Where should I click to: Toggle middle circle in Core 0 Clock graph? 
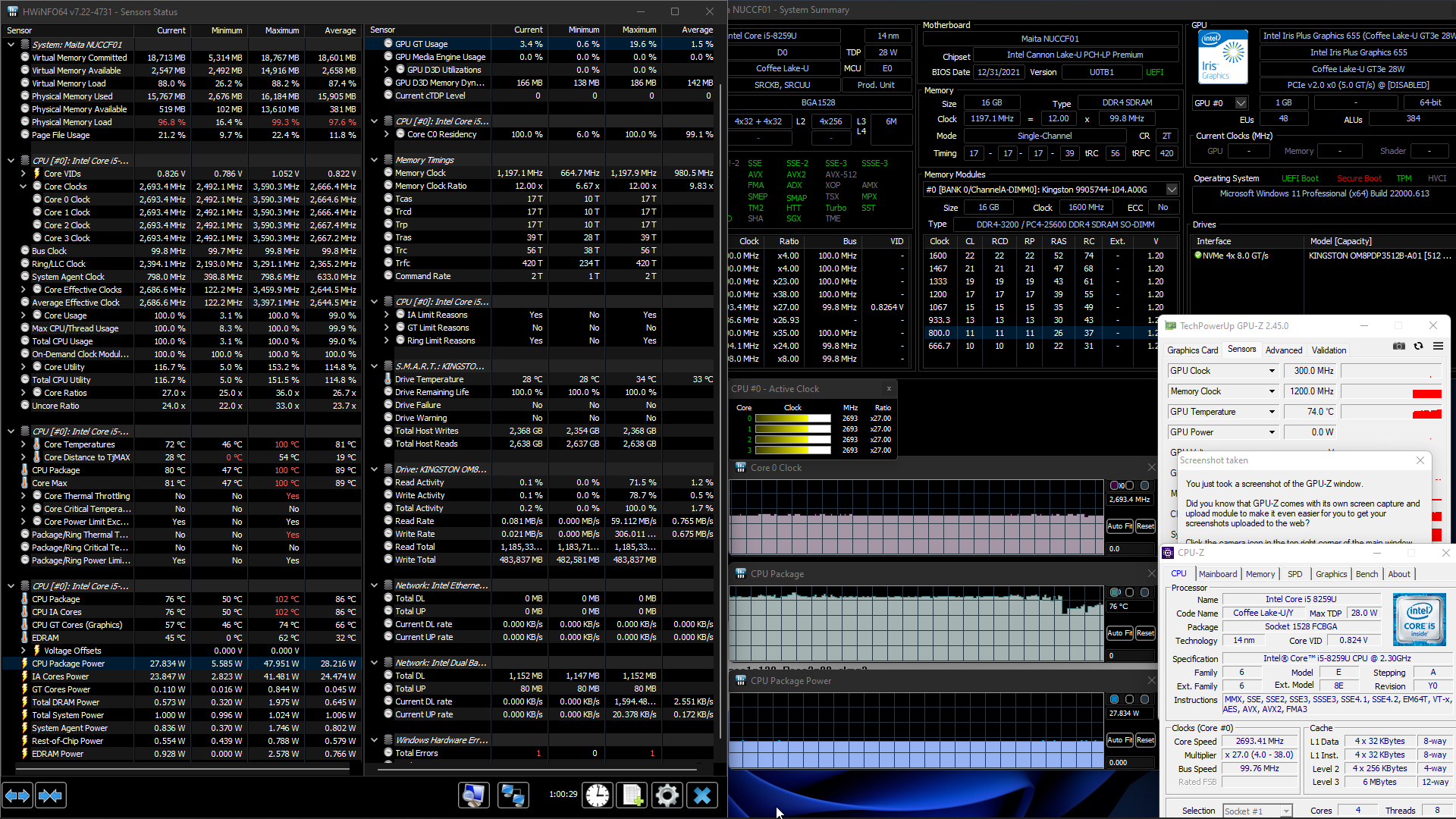click(x=1129, y=485)
